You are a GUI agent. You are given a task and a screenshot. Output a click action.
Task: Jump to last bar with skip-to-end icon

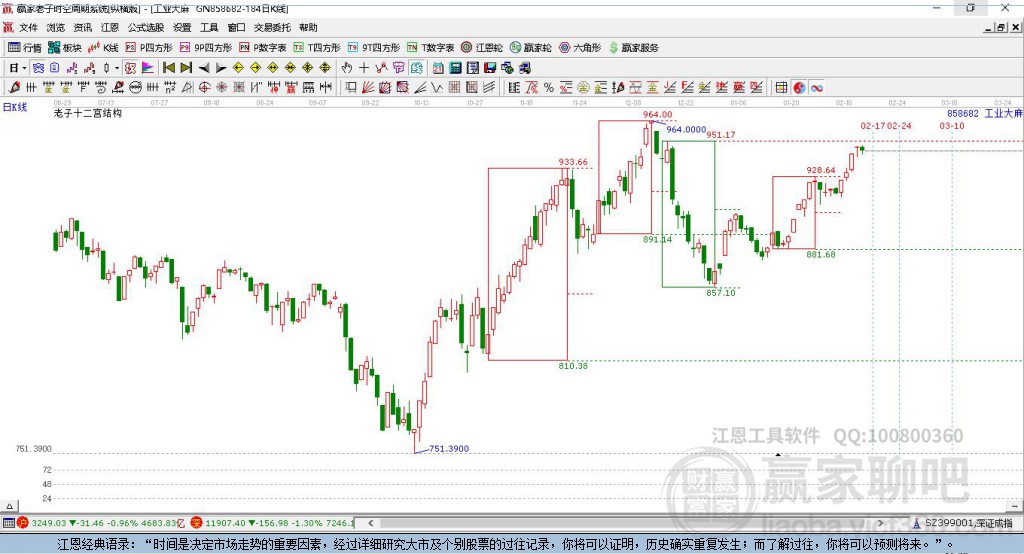pyautogui.click(x=186, y=68)
